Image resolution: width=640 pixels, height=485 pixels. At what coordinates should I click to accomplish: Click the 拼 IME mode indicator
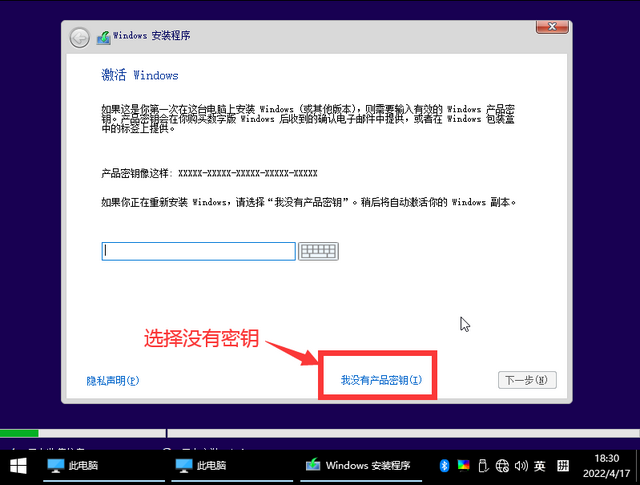click(563, 465)
